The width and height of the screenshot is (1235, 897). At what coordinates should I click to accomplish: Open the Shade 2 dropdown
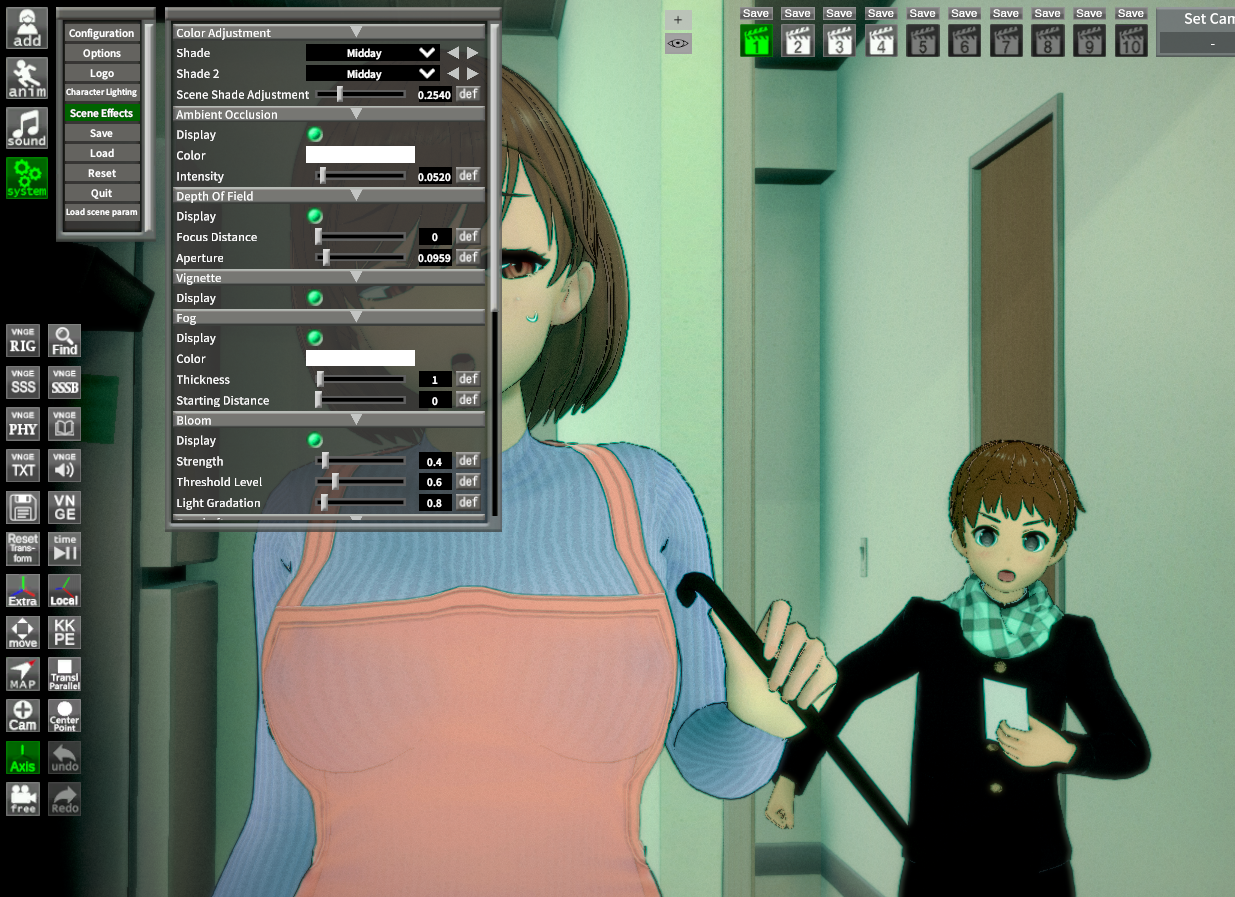point(372,74)
